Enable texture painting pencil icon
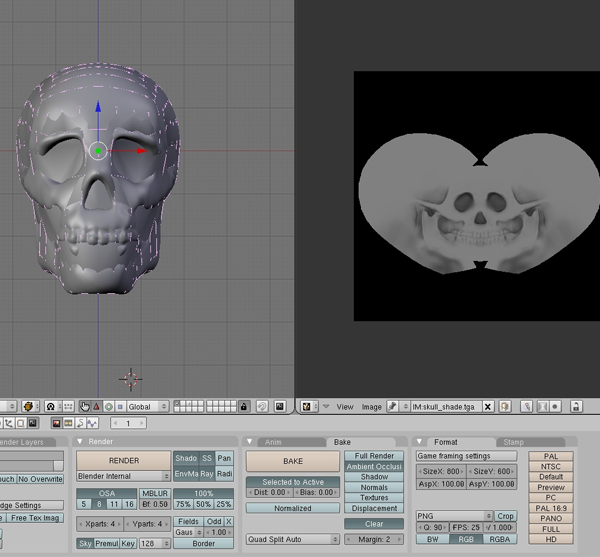600x557 pixels. (527, 406)
